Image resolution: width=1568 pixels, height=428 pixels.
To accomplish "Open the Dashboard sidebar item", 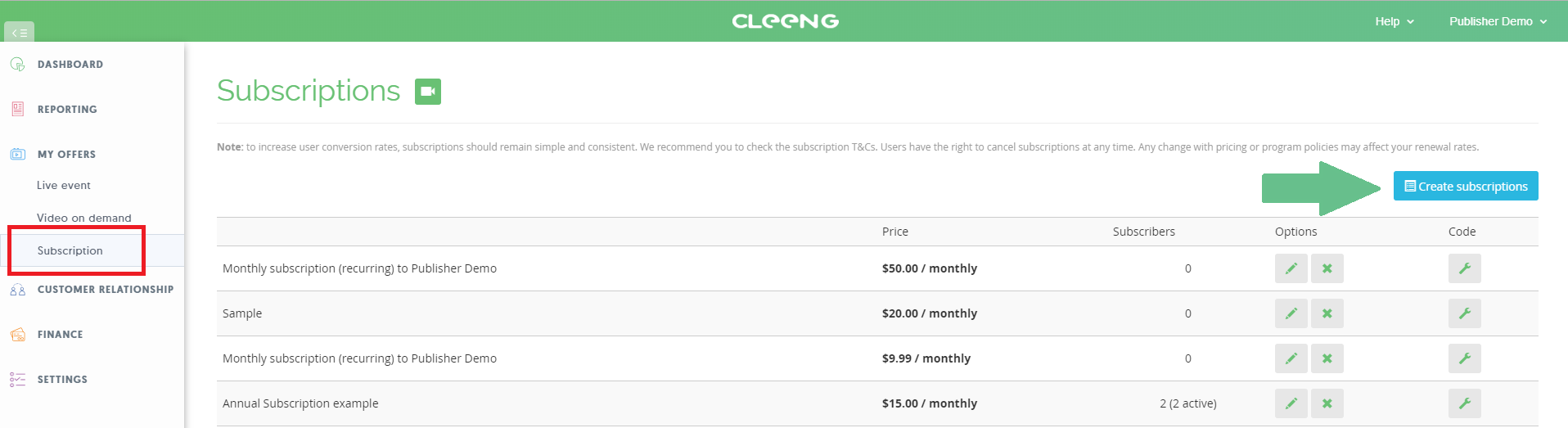I will [x=70, y=64].
